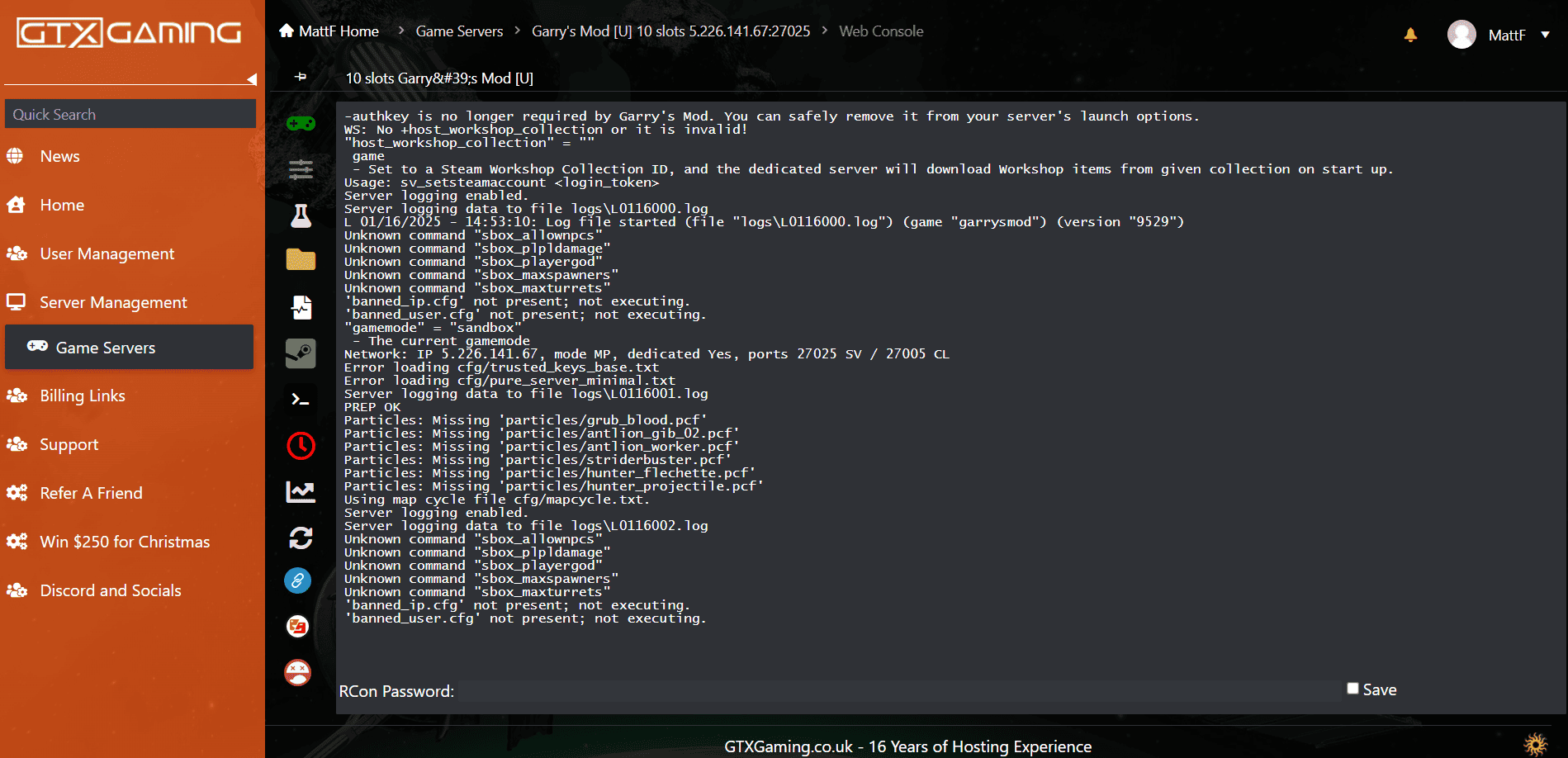Click the sun icon at bottom right
Image resolution: width=1568 pixels, height=758 pixels.
click(x=1535, y=744)
